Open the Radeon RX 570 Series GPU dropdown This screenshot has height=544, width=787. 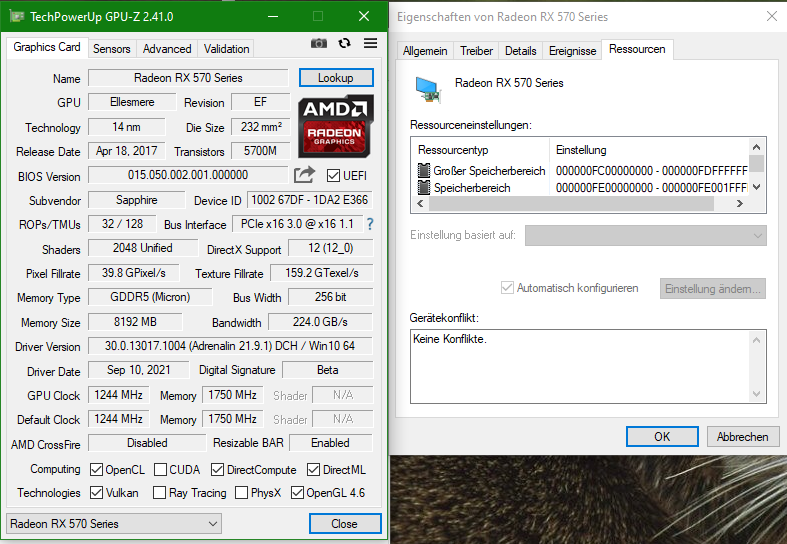tap(114, 523)
